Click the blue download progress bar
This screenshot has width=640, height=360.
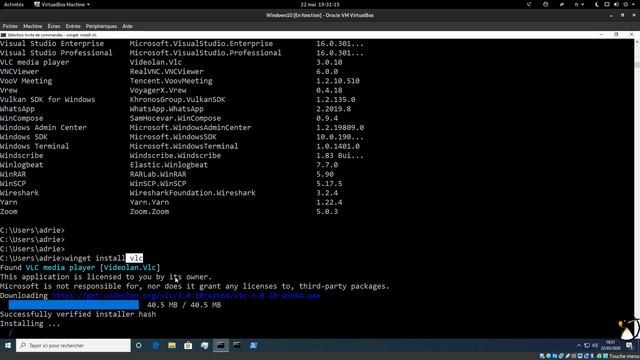click(x=73, y=305)
